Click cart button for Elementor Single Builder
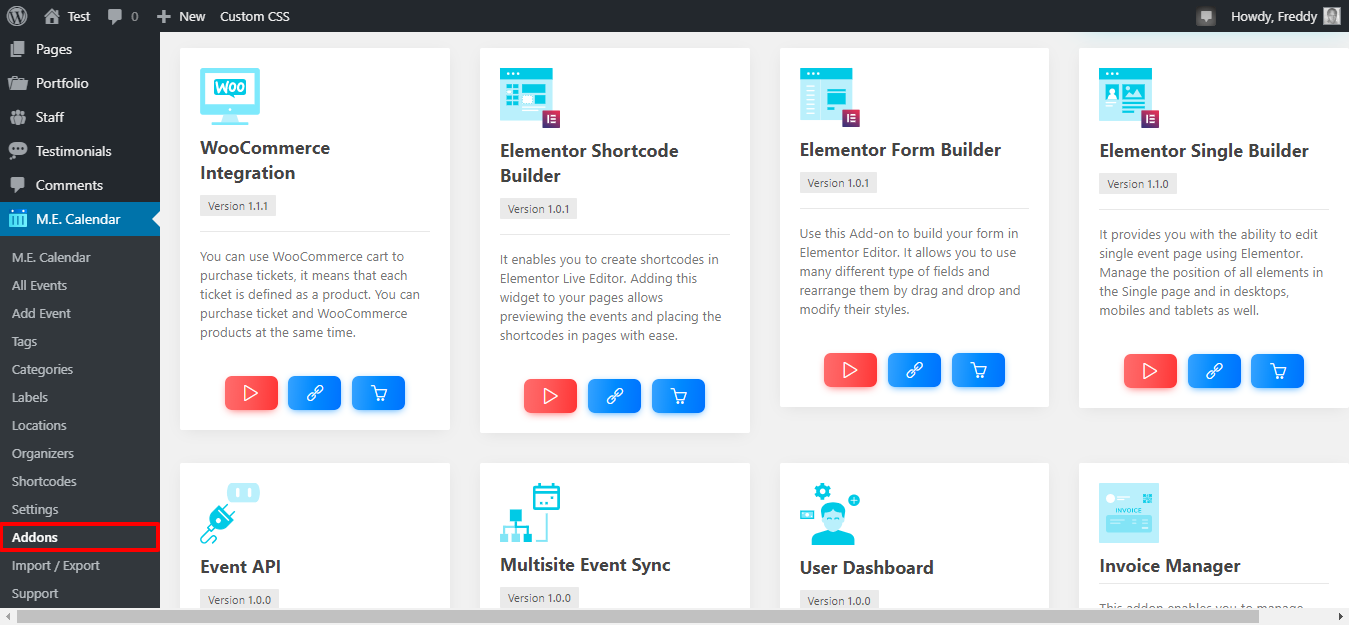Viewport: 1349px width, 625px height. pos(1278,371)
